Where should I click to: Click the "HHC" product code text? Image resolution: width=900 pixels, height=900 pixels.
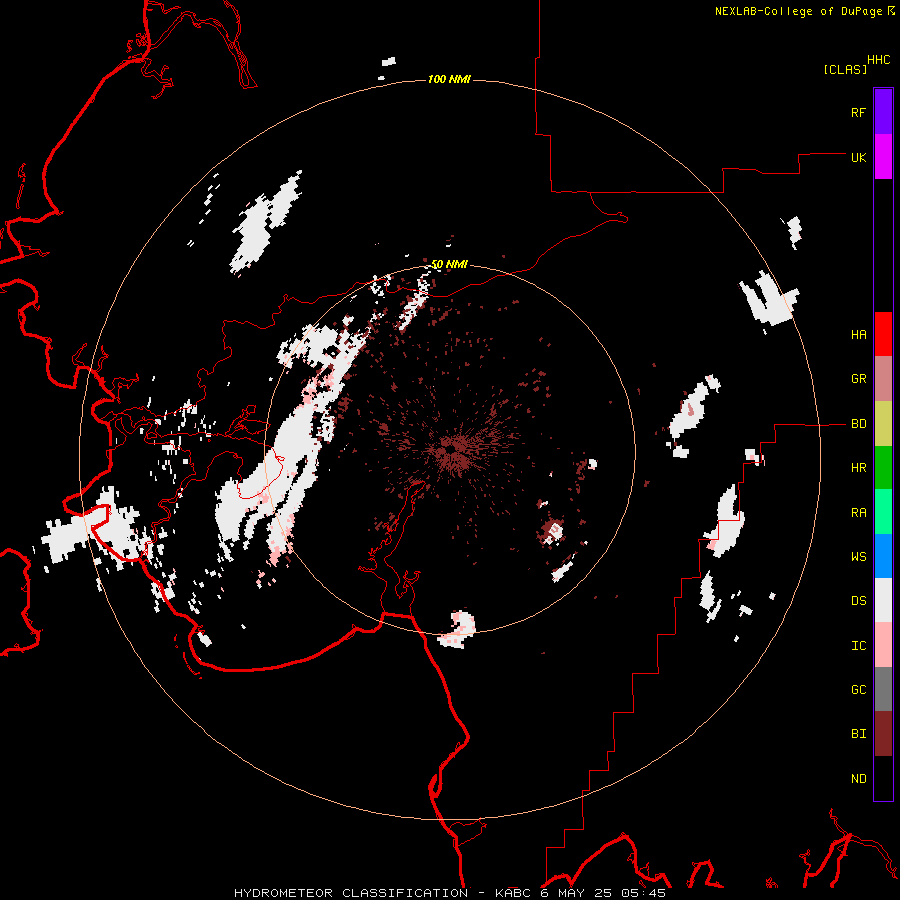879,60
